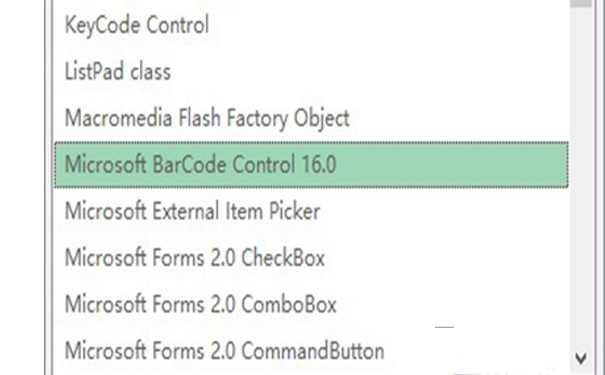Click the scrollbar thumb at top
The height and width of the screenshot is (375, 605).
581,3
